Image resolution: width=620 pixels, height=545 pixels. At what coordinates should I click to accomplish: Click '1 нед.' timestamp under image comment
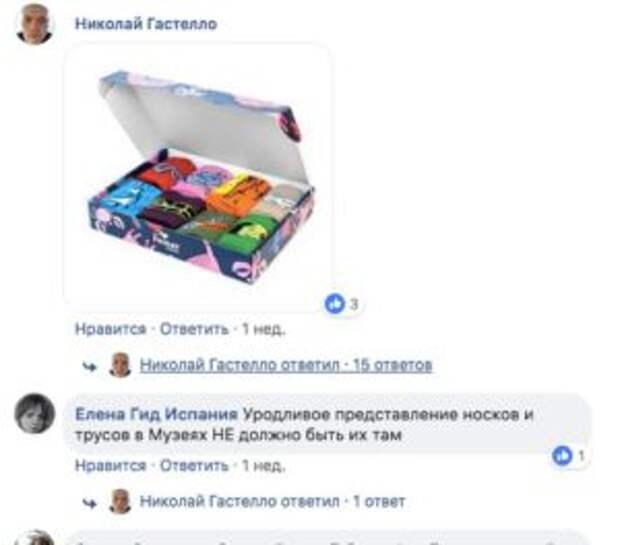coord(263,329)
